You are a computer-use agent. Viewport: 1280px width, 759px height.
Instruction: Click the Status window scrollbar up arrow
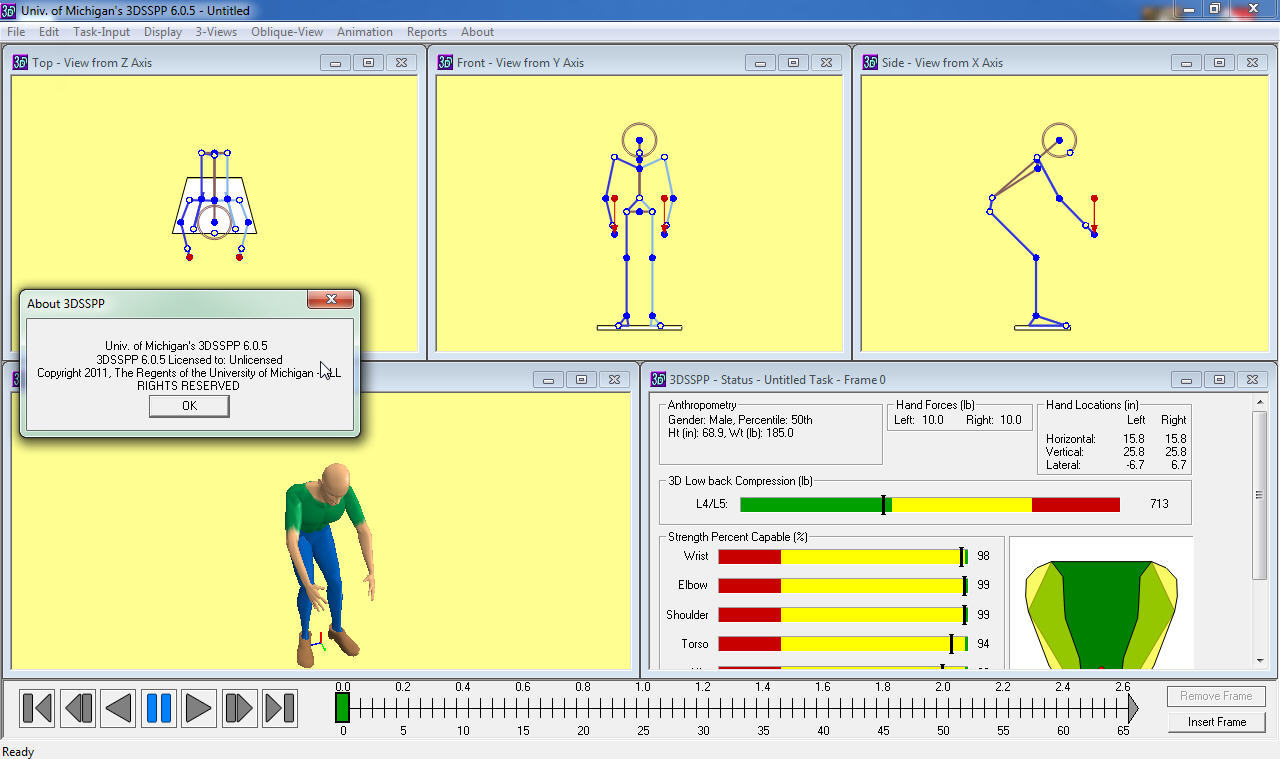click(x=1259, y=402)
